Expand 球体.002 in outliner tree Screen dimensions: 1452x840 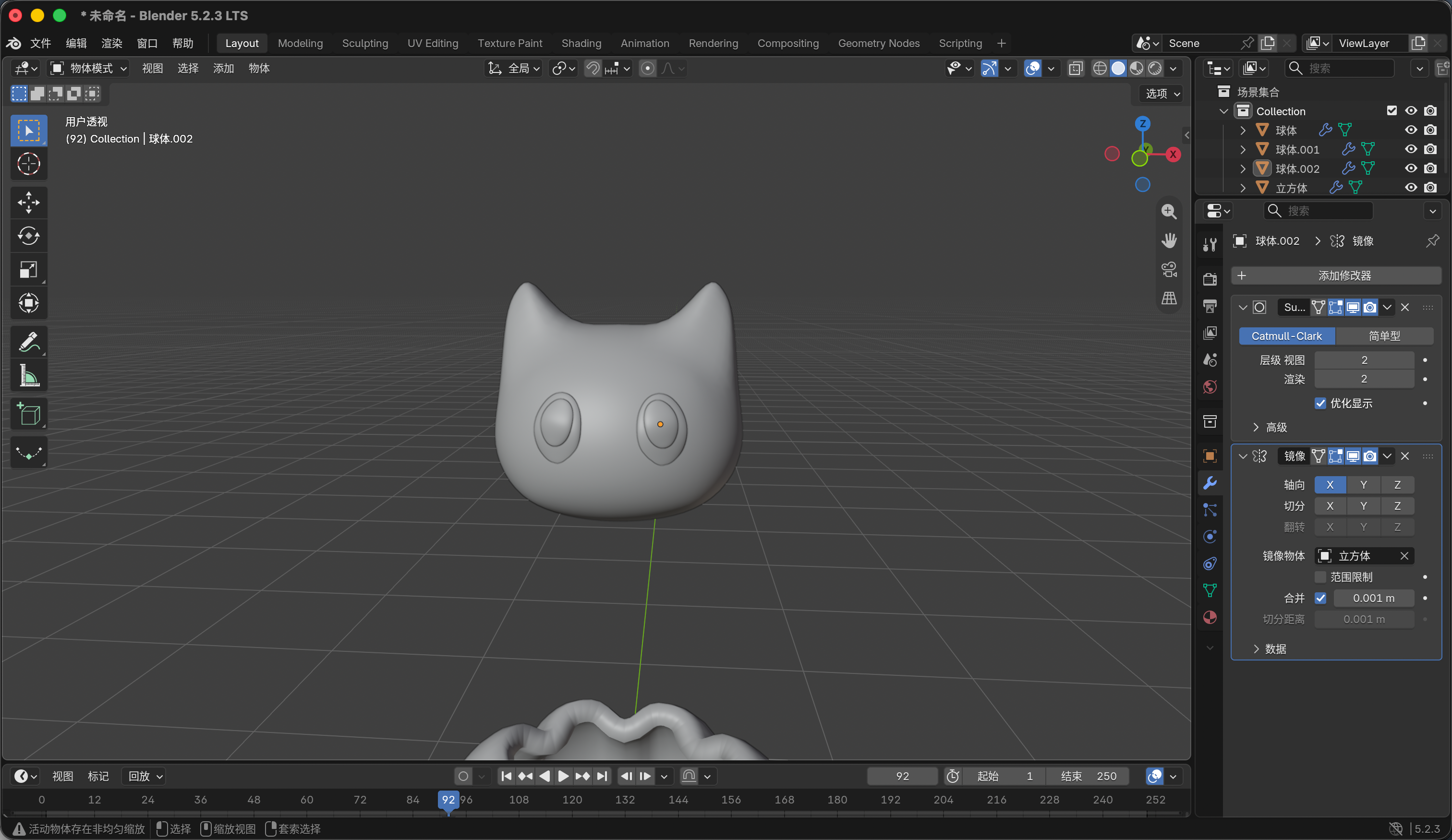1243,169
